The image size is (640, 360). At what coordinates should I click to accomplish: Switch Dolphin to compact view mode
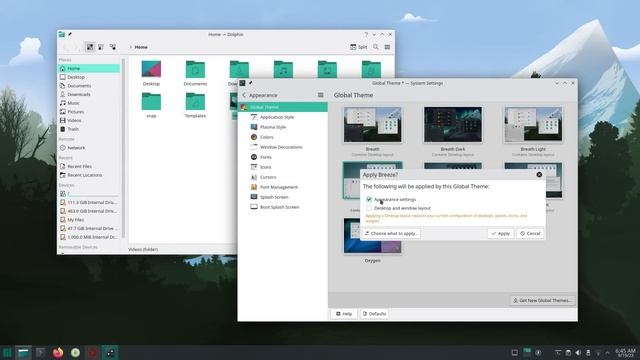101,47
